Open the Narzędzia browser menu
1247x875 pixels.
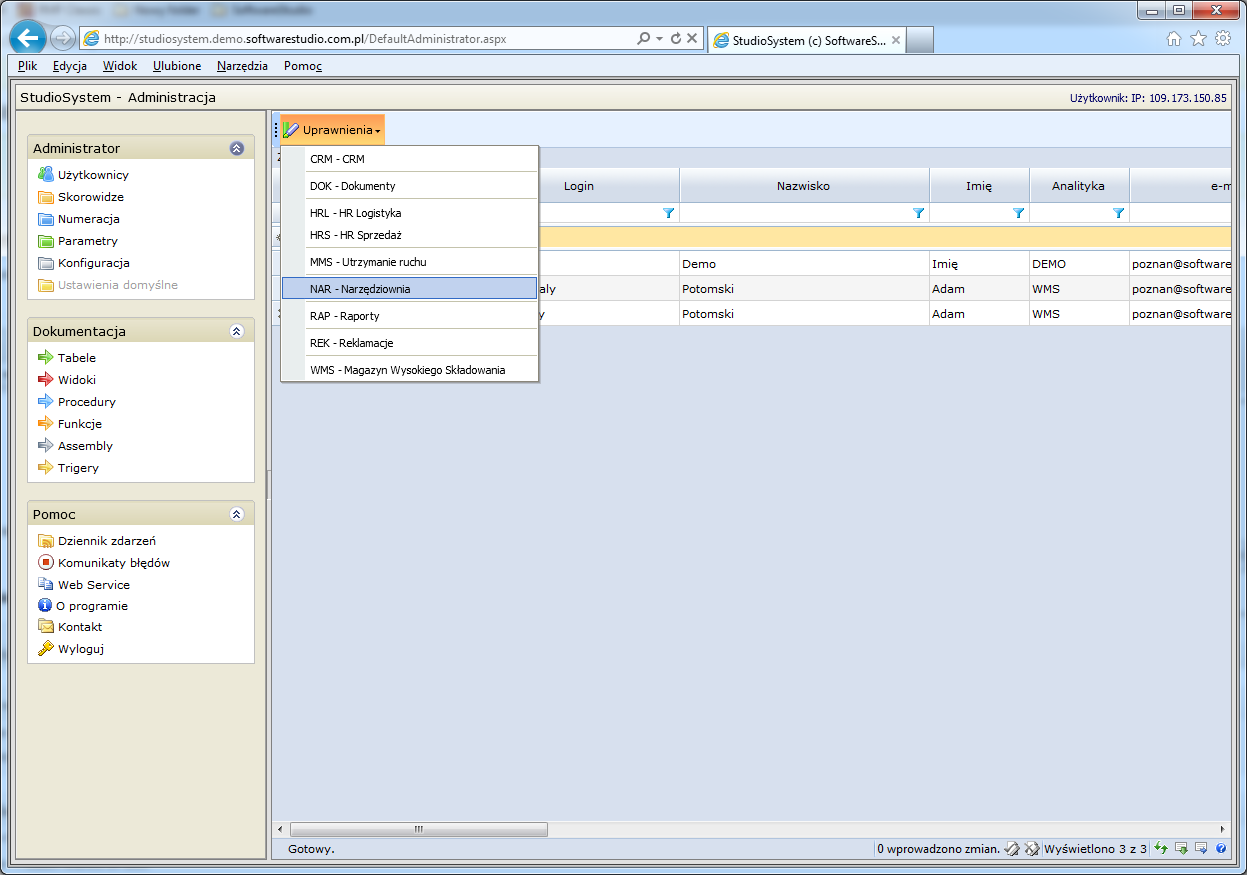242,66
